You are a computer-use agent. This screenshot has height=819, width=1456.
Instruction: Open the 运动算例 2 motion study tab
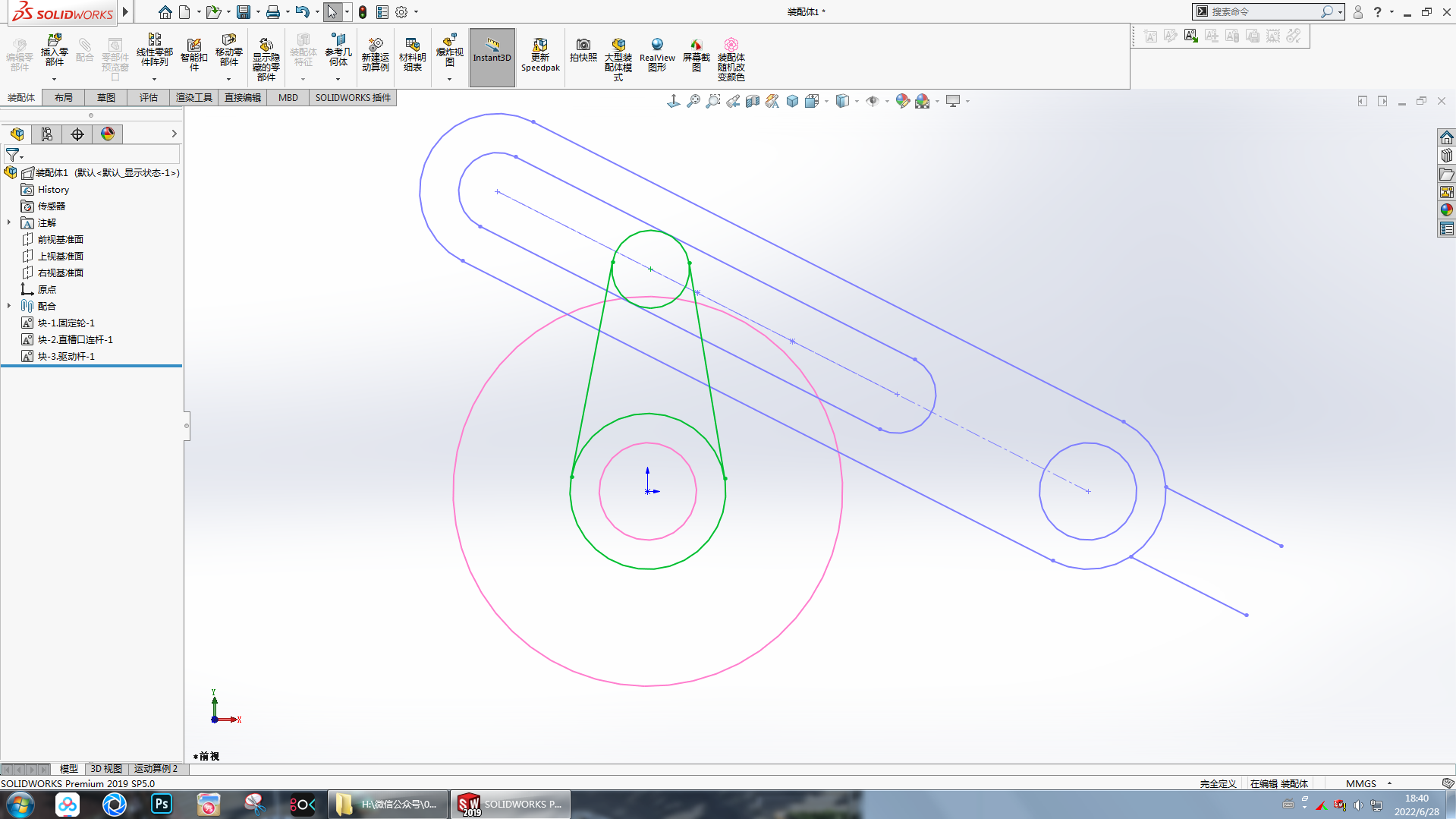[156, 769]
